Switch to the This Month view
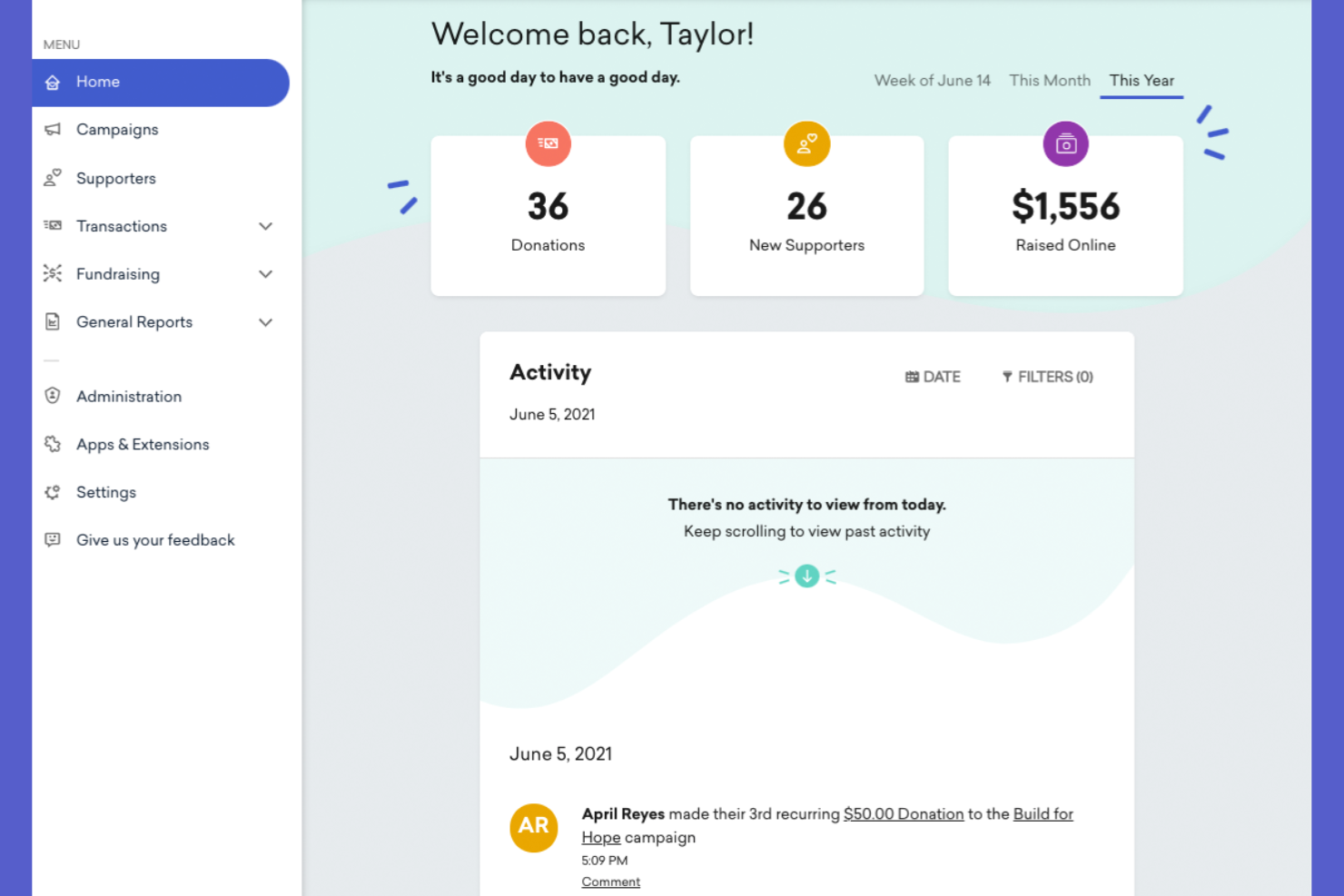This screenshot has width=1344, height=896. 1050,80
